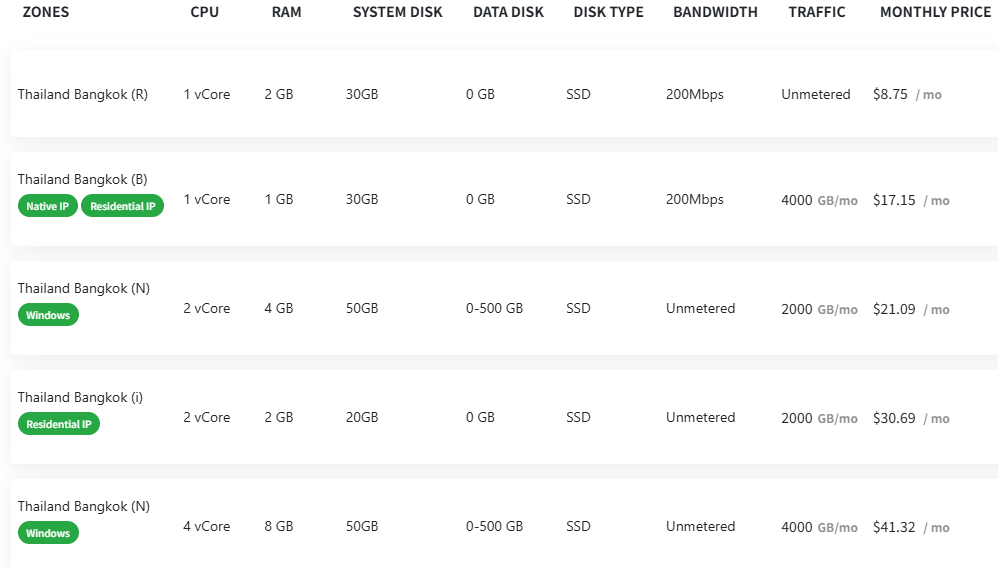Select the SYSTEM DISK column header
Screen dimensions: 998x569
[395, 12]
